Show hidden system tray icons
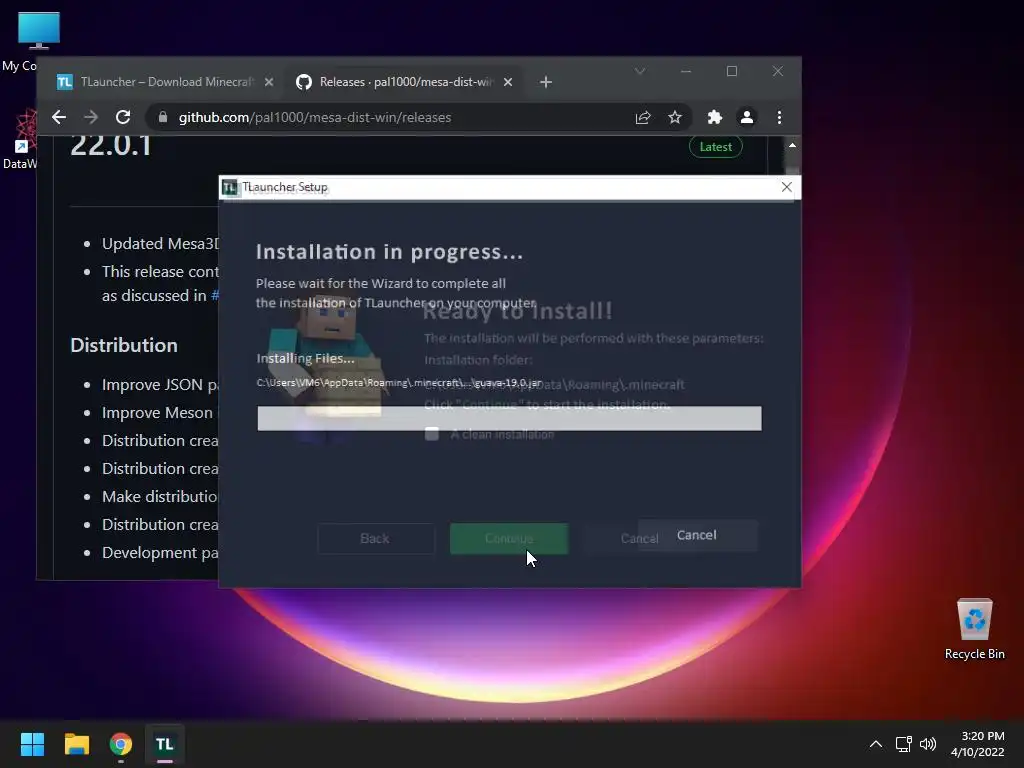This screenshot has height=768, width=1024. [x=876, y=744]
